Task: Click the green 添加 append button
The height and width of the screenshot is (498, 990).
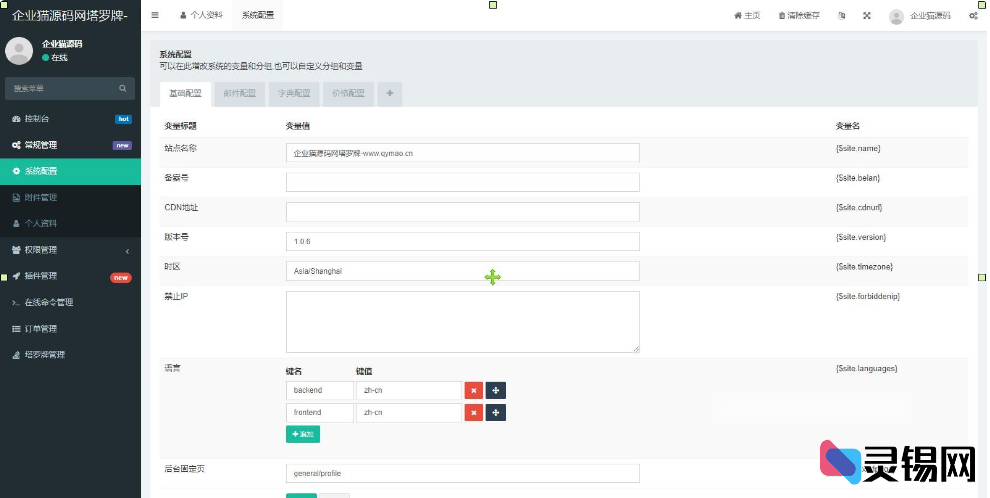Action: (x=303, y=434)
